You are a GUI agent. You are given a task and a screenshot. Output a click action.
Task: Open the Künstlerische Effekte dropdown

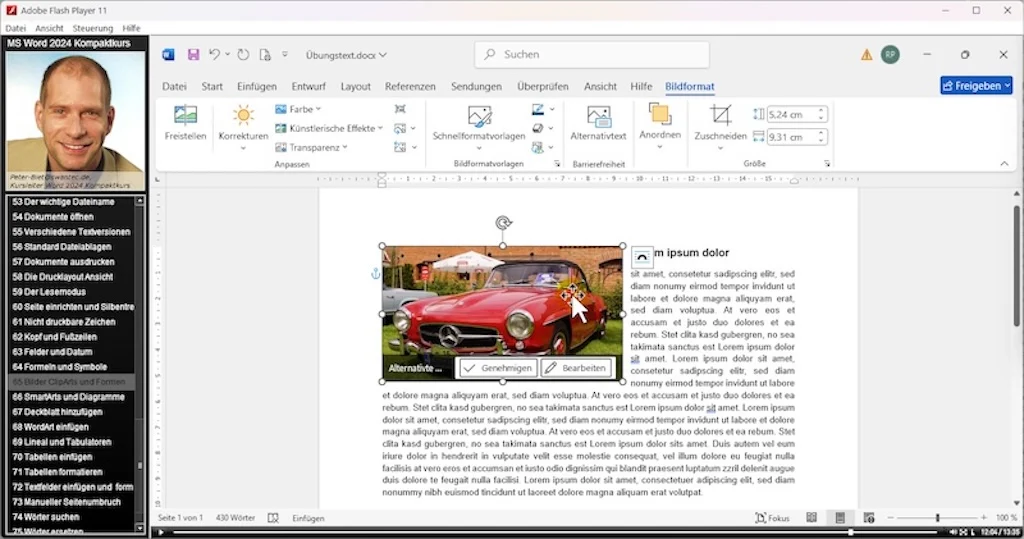click(x=329, y=128)
